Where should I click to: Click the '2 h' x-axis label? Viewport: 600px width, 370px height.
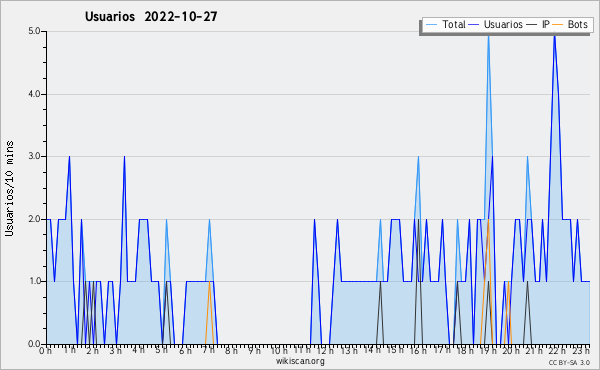(92, 351)
